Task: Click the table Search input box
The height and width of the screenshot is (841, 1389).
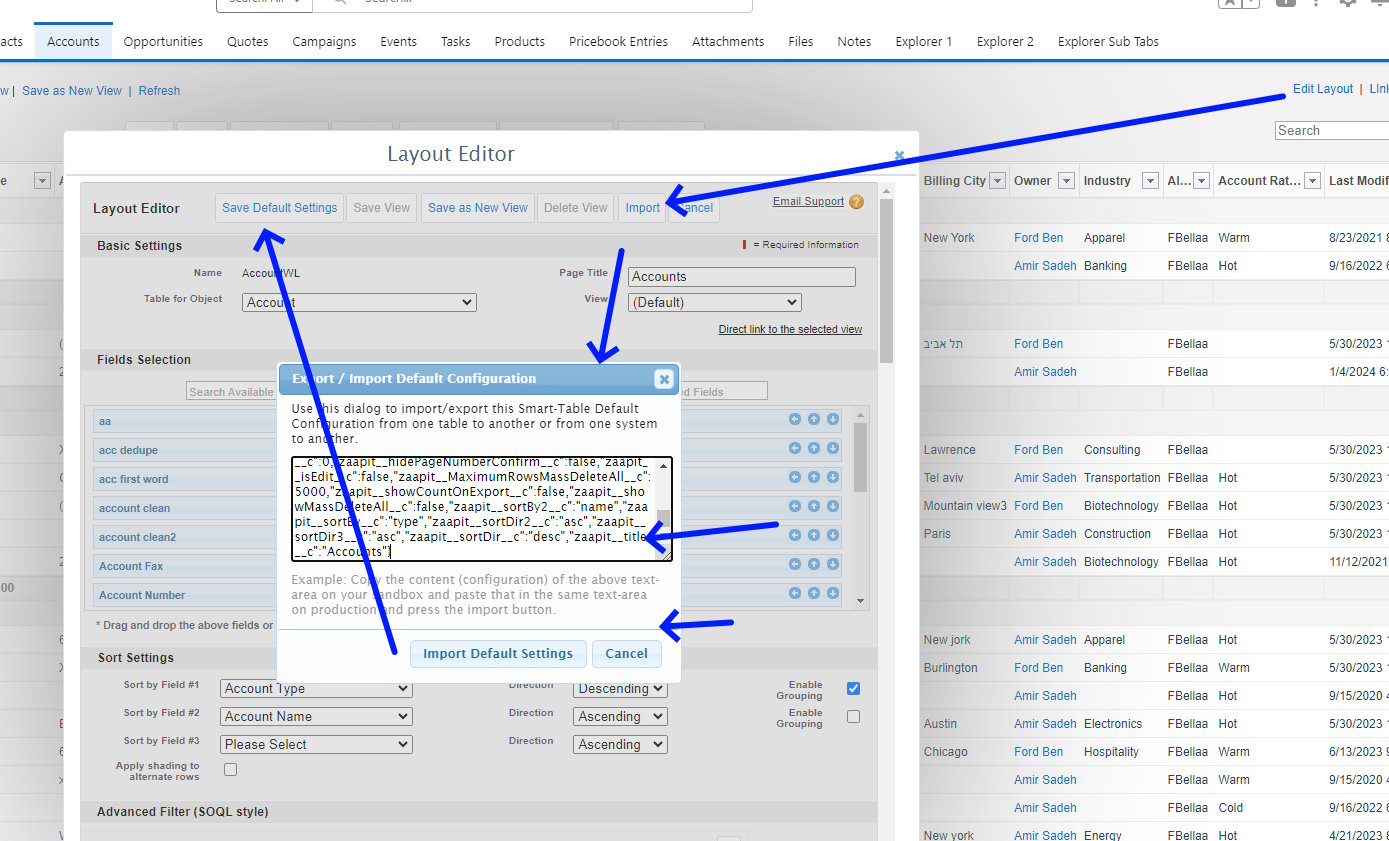Action: (1333, 130)
